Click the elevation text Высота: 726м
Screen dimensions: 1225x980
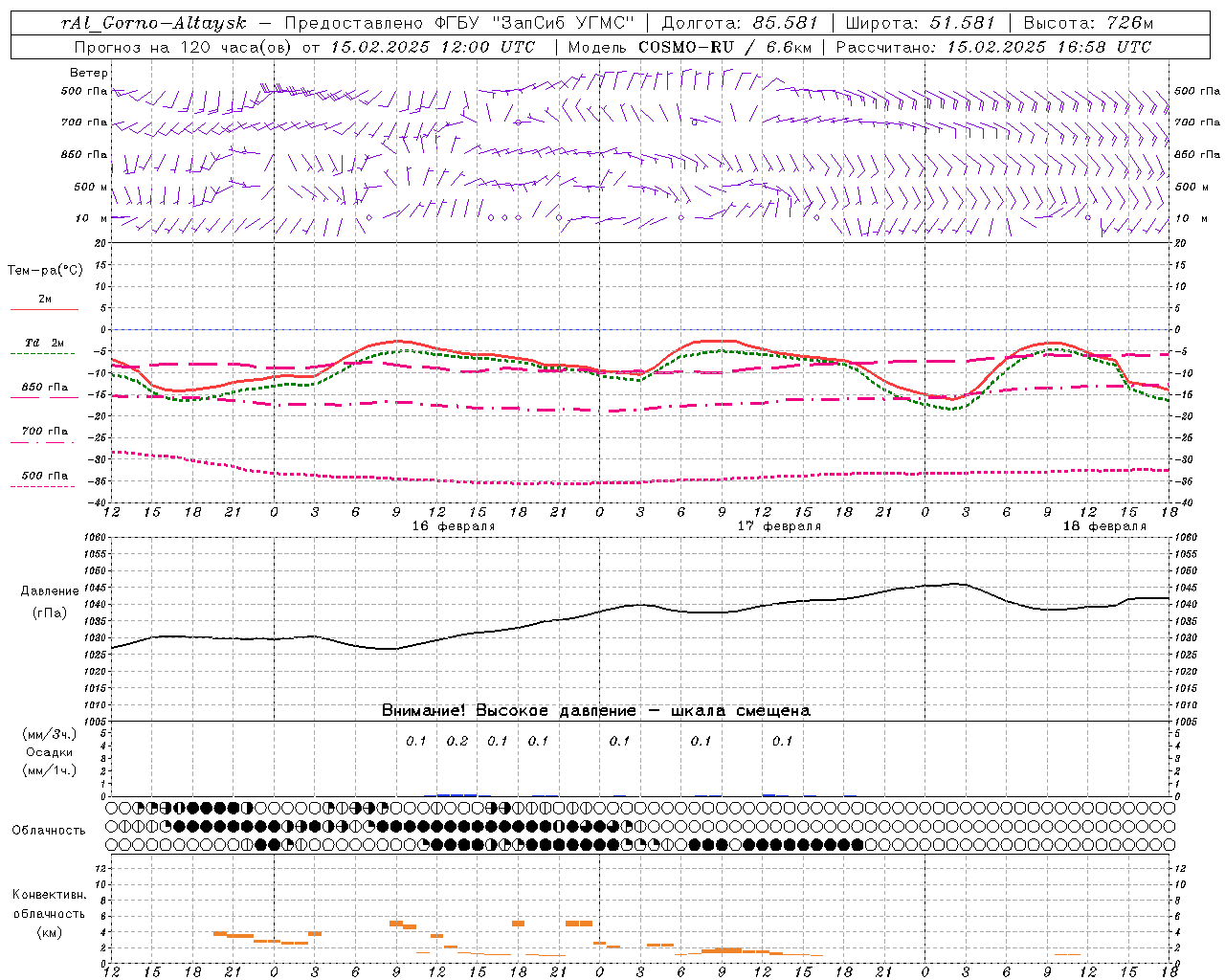(x=1088, y=23)
